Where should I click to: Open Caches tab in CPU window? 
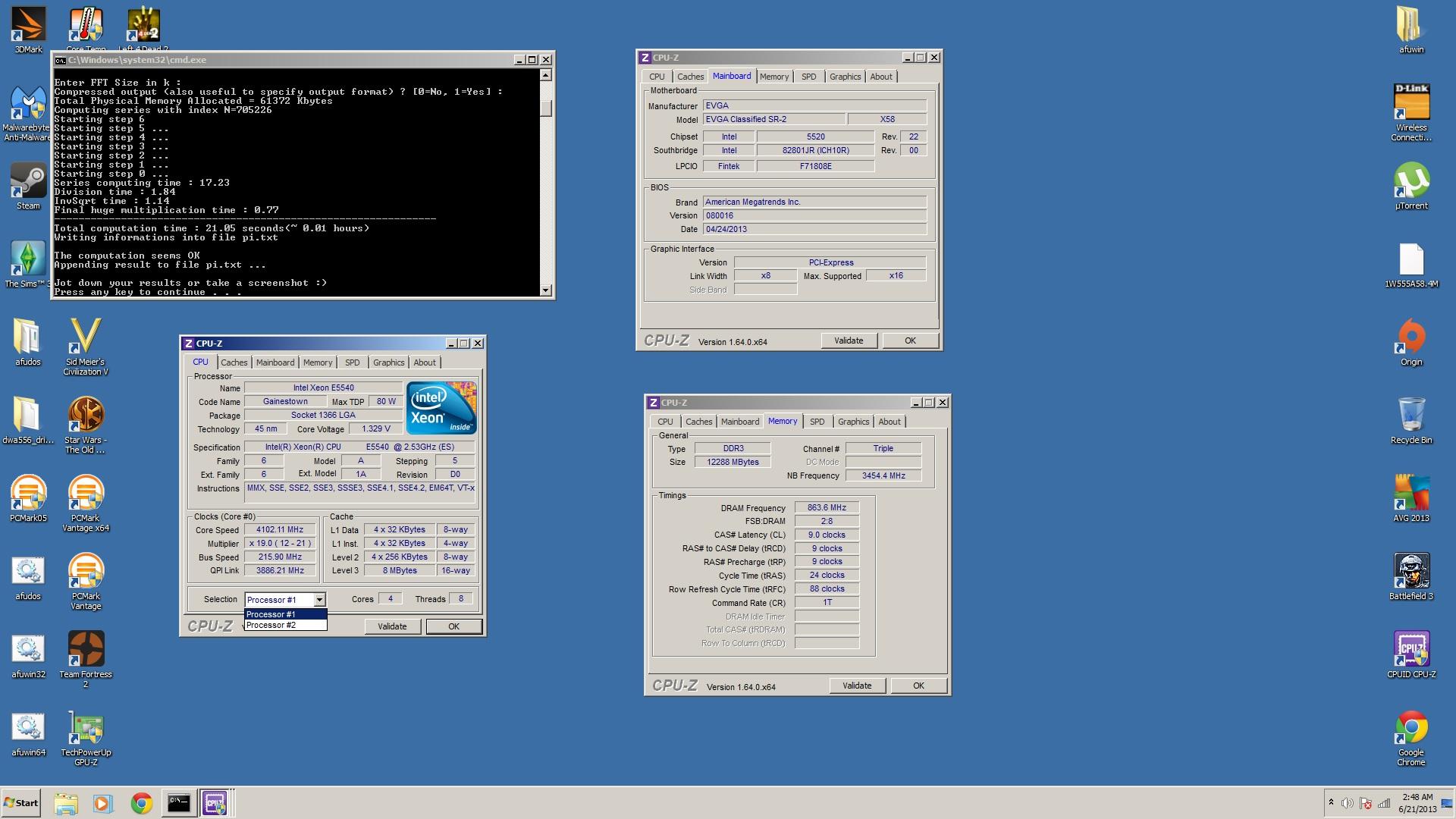point(234,362)
